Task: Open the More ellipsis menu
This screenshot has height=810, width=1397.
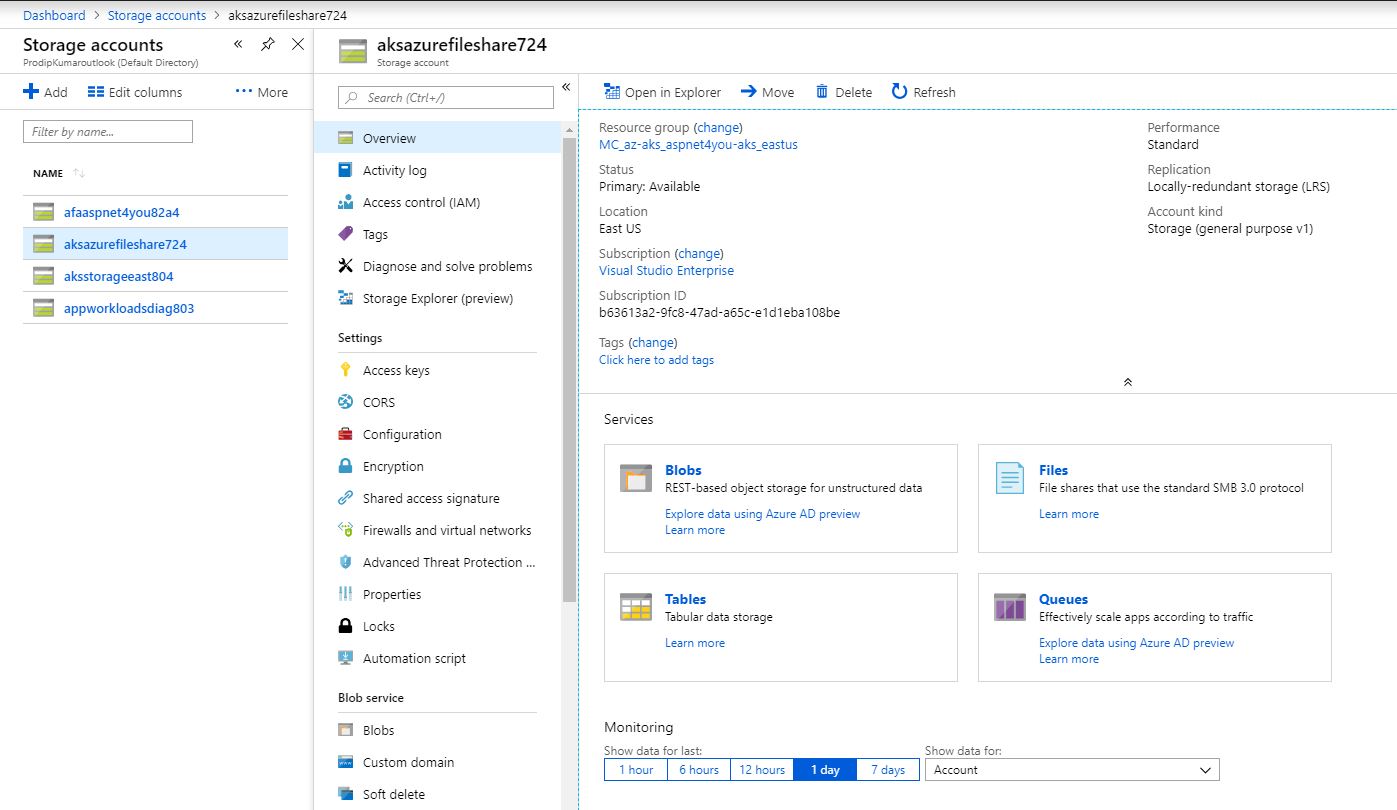Action: pos(261,92)
